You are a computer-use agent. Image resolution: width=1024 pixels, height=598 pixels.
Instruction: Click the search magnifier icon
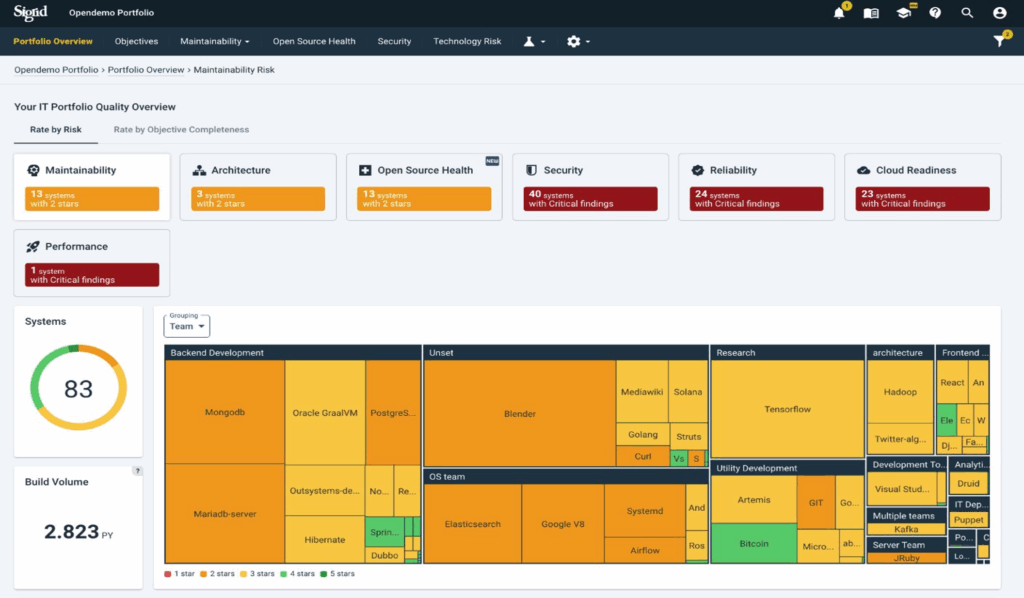point(967,13)
